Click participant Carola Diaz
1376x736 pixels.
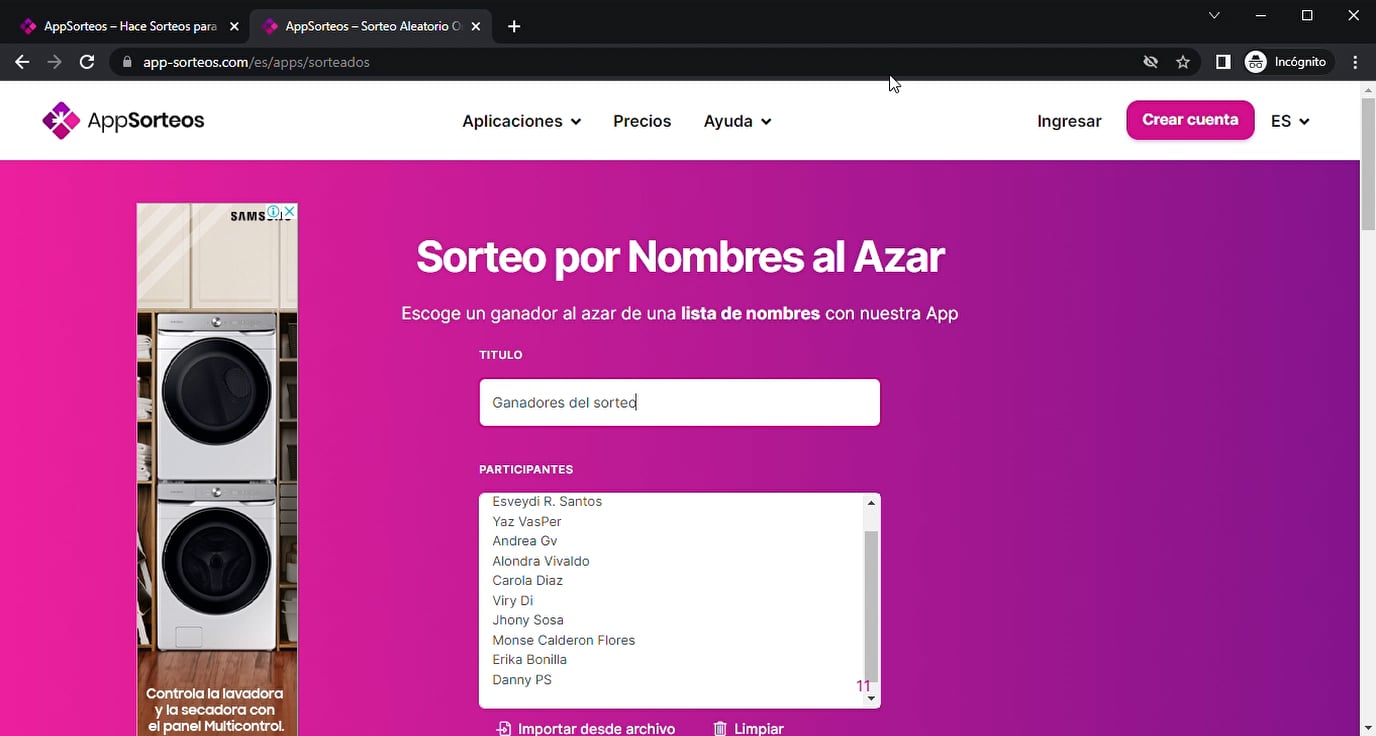coord(528,581)
